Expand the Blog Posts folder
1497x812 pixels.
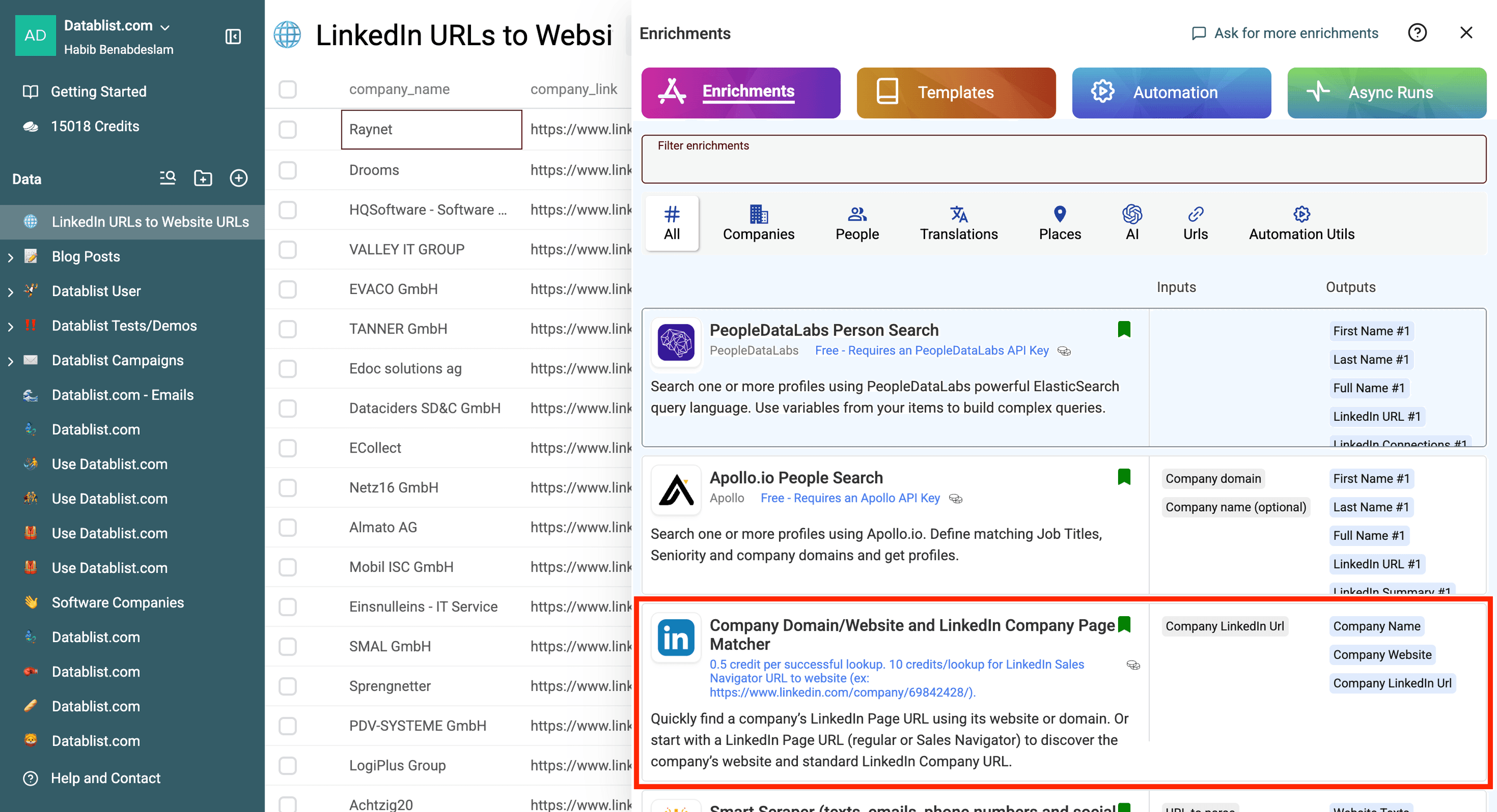click(x=10, y=257)
